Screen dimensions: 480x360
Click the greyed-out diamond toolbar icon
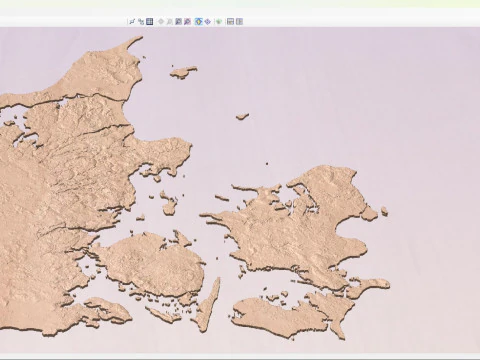161,22
